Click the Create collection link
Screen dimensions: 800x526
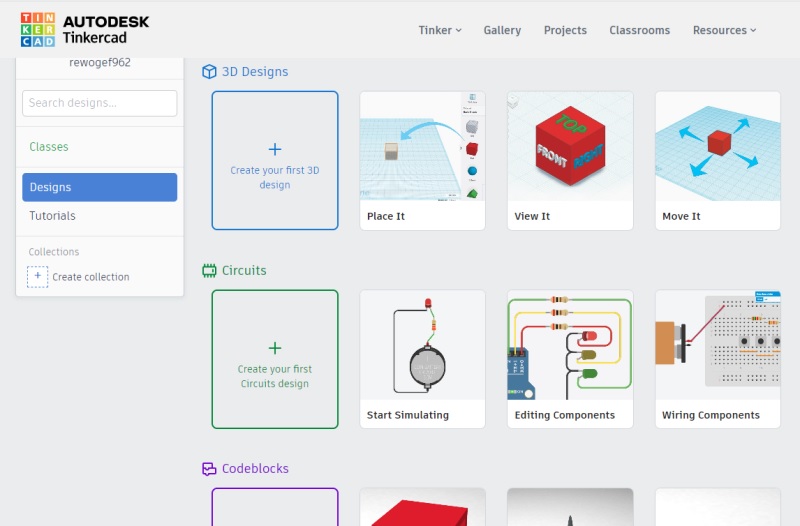coord(91,277)
